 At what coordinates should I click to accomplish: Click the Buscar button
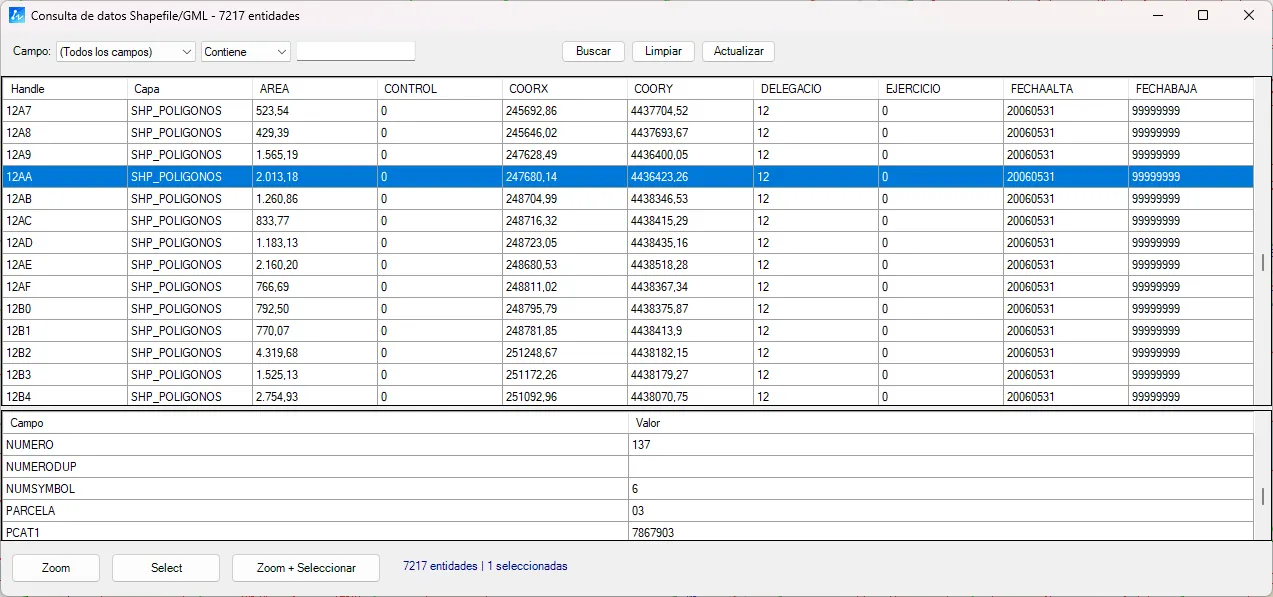(x=593, y=51)
